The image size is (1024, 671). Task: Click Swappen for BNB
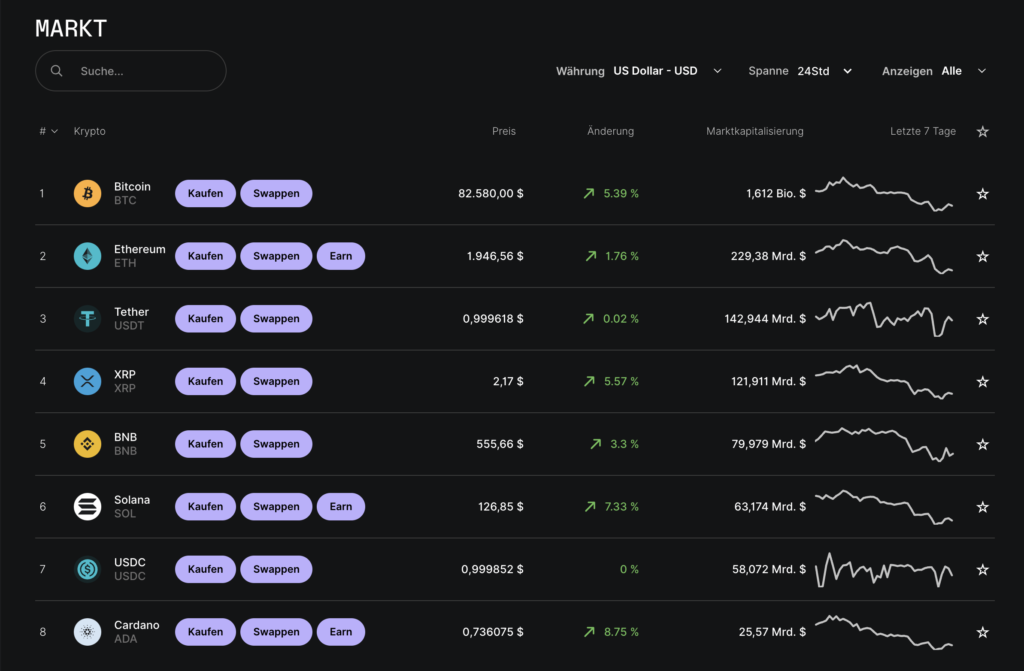click(276, 444)
